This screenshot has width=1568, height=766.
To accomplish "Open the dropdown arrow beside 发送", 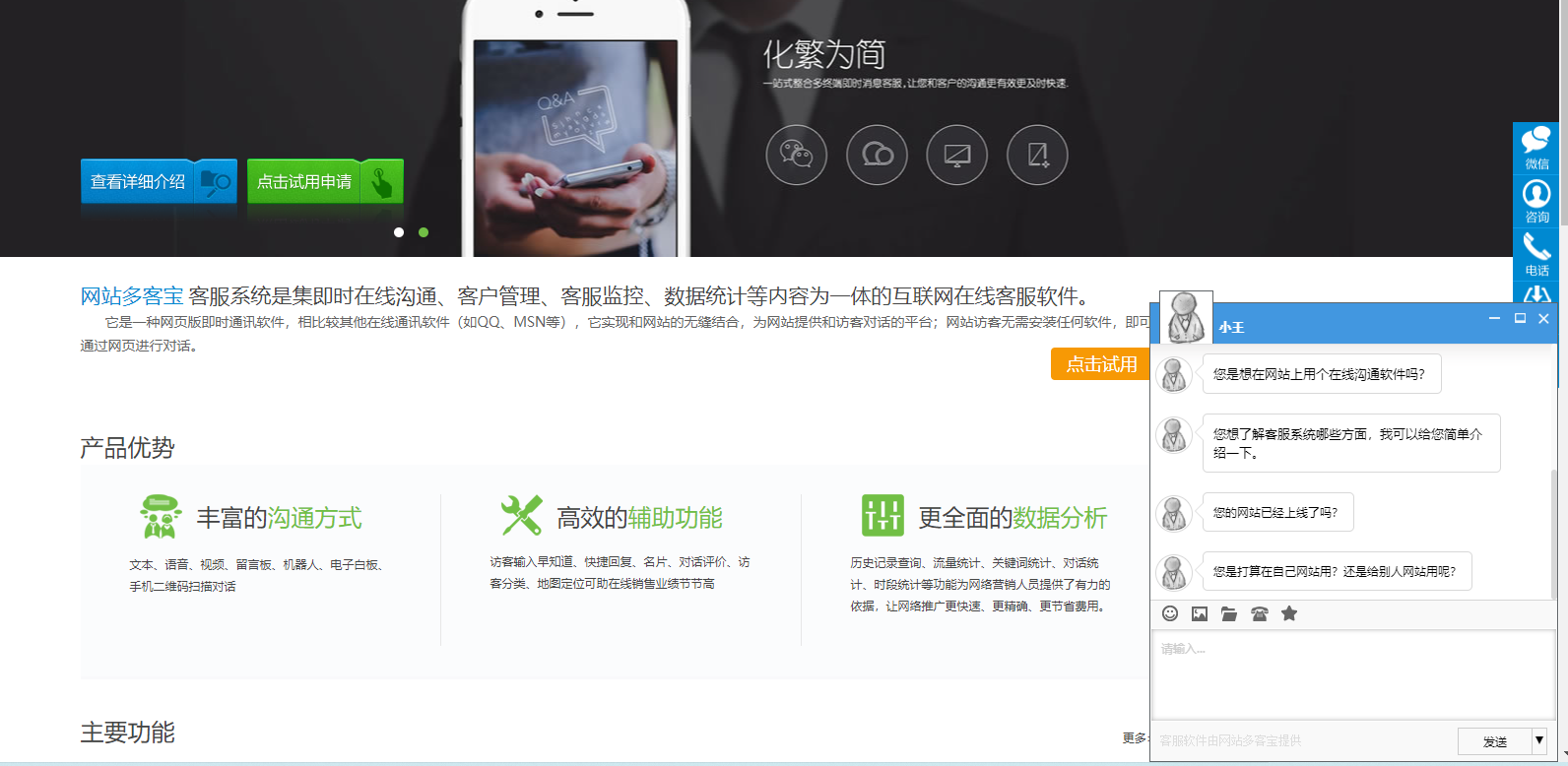I will pyautogui.click(x=1539, y=741).
